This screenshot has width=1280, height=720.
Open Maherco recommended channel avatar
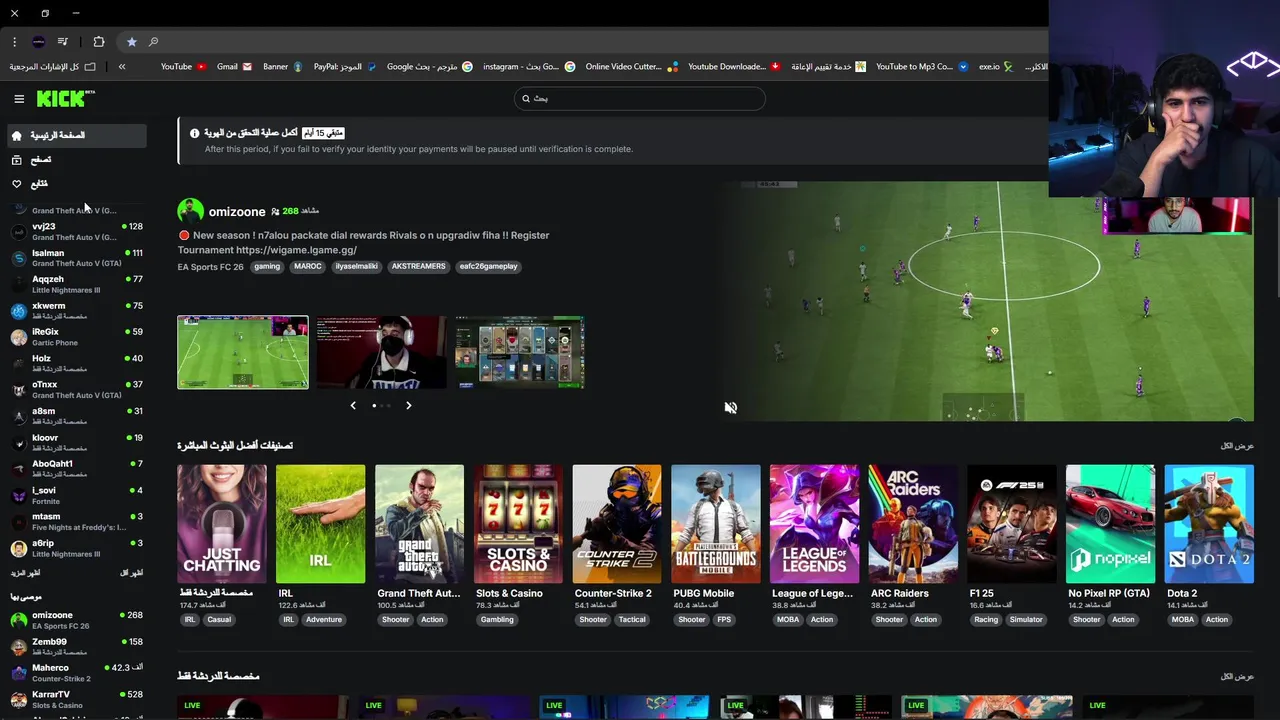[x=18, y=673]
